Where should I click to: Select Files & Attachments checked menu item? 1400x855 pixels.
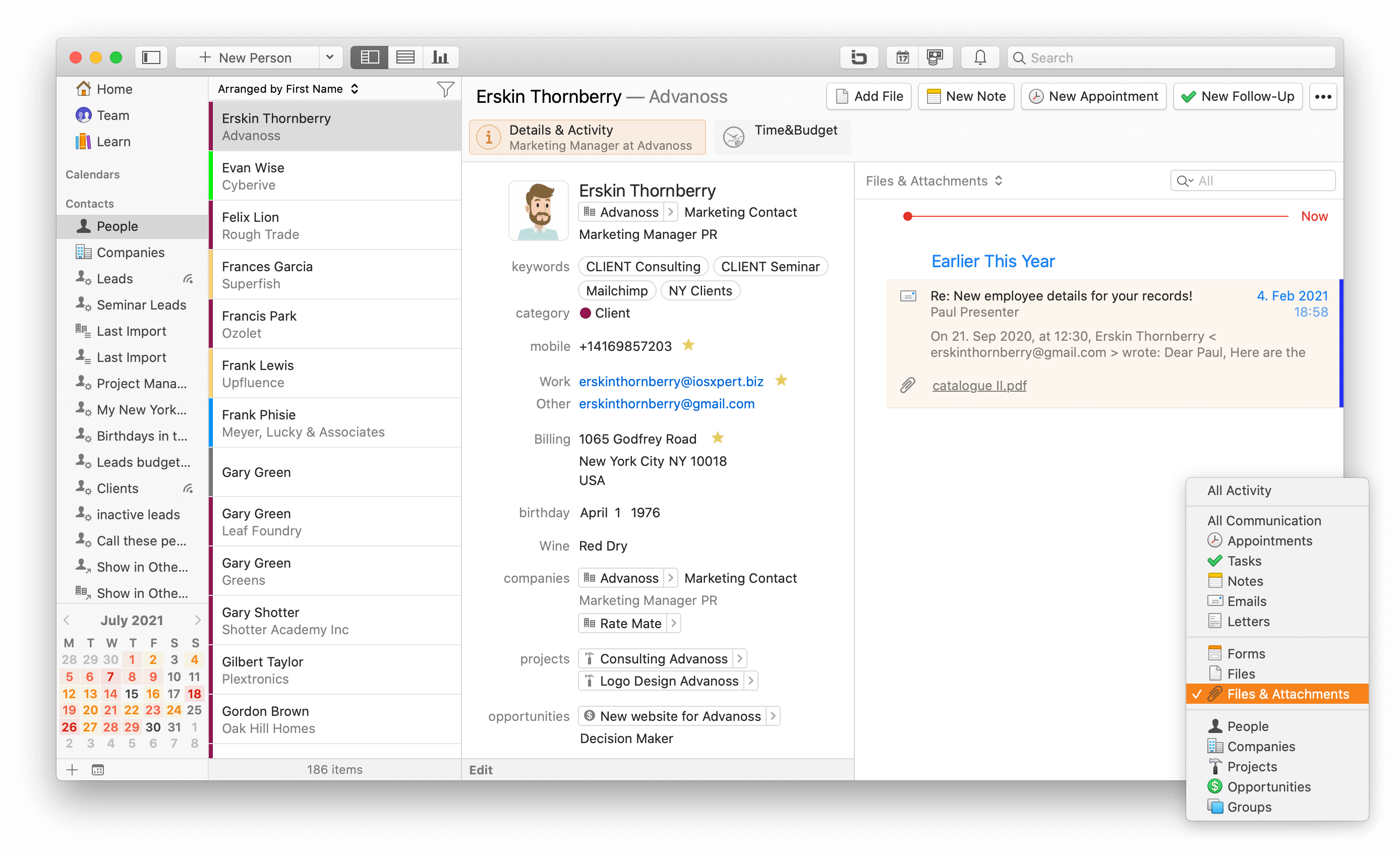(1277, 694)
